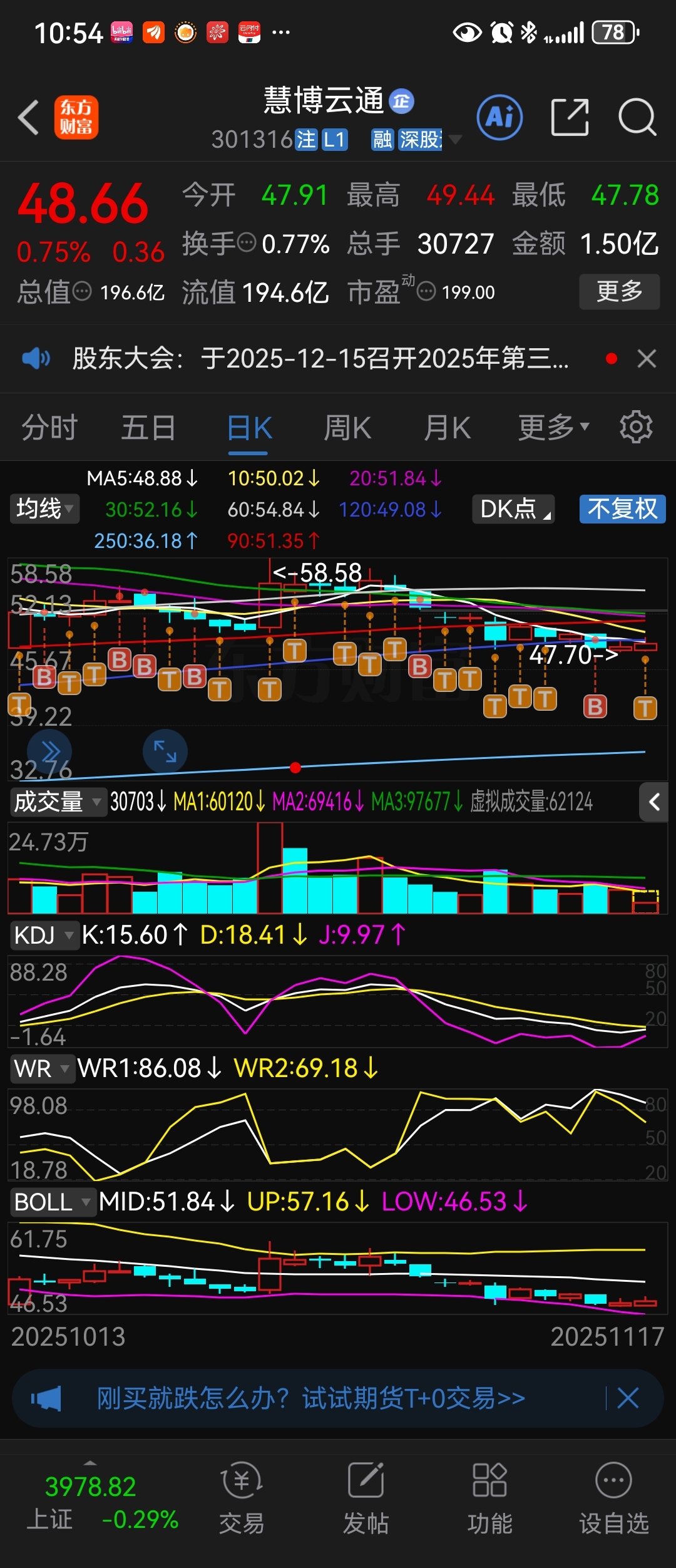Image resolution: width=676 pixels, height=1568 pixels.
Task: Tap the 250:36.18 moving average value
Action: (146, 541)
